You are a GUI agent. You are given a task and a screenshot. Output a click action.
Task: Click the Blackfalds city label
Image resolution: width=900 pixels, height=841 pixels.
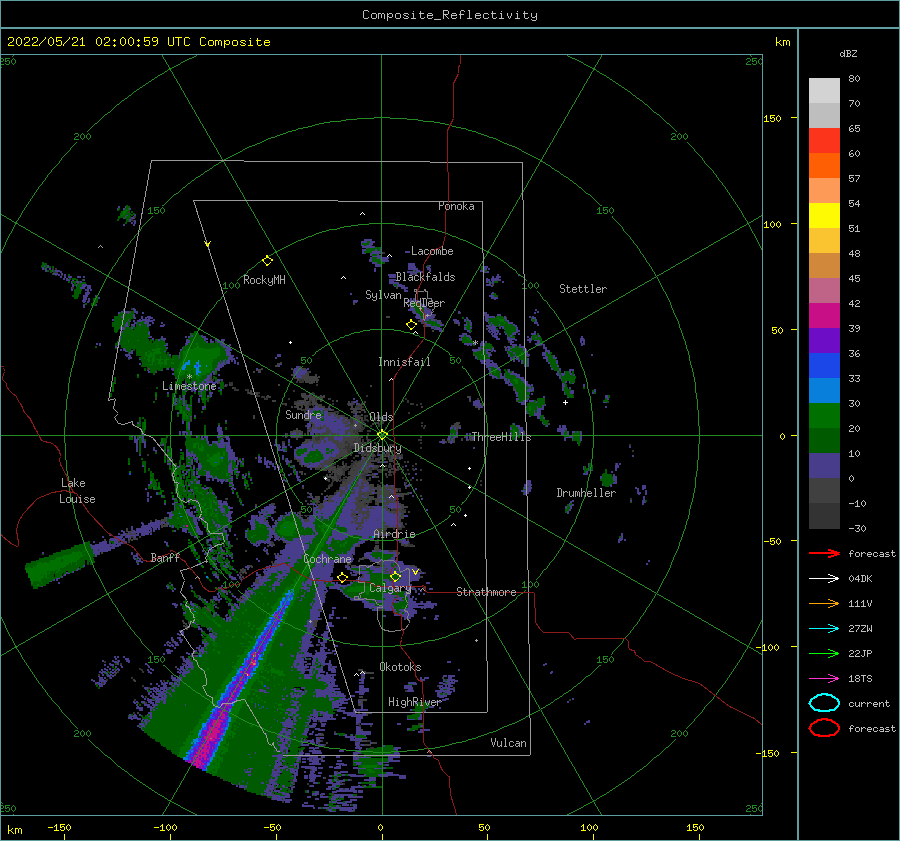pyautogui.click(x=425, y=277)
